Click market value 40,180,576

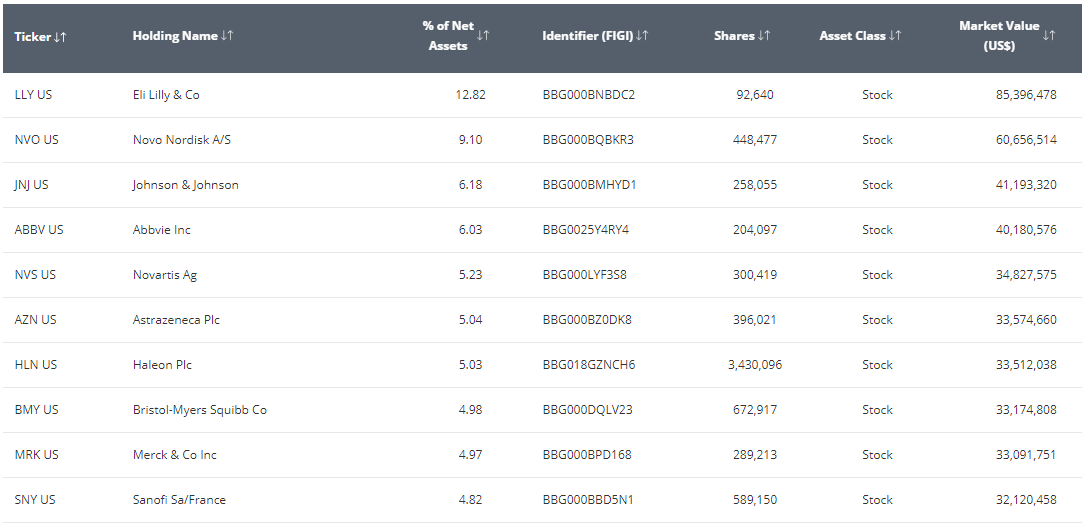point(1026,229)
